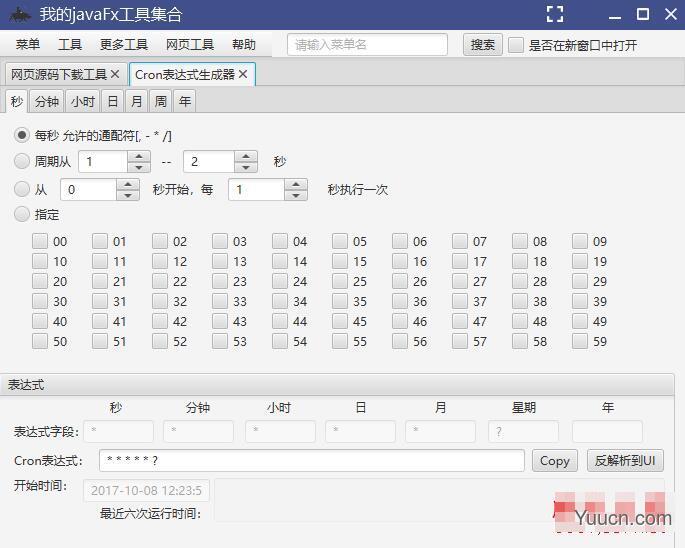
Task: Click the 秒 expression field
Action: 119,431
